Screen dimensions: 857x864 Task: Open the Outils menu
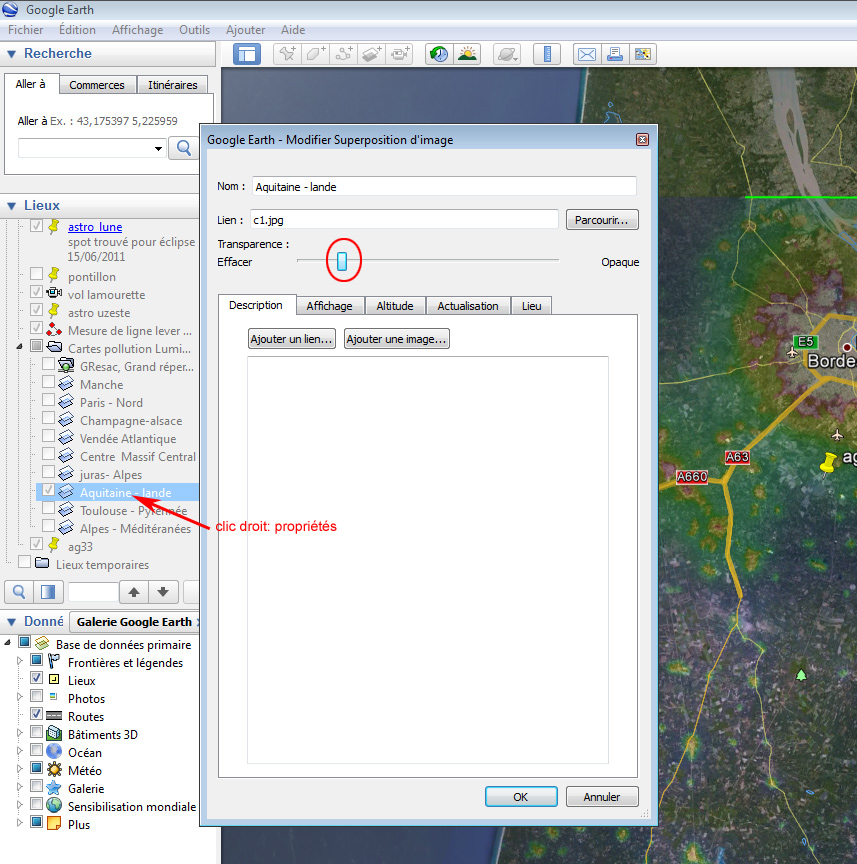click(x=194, y=30)
